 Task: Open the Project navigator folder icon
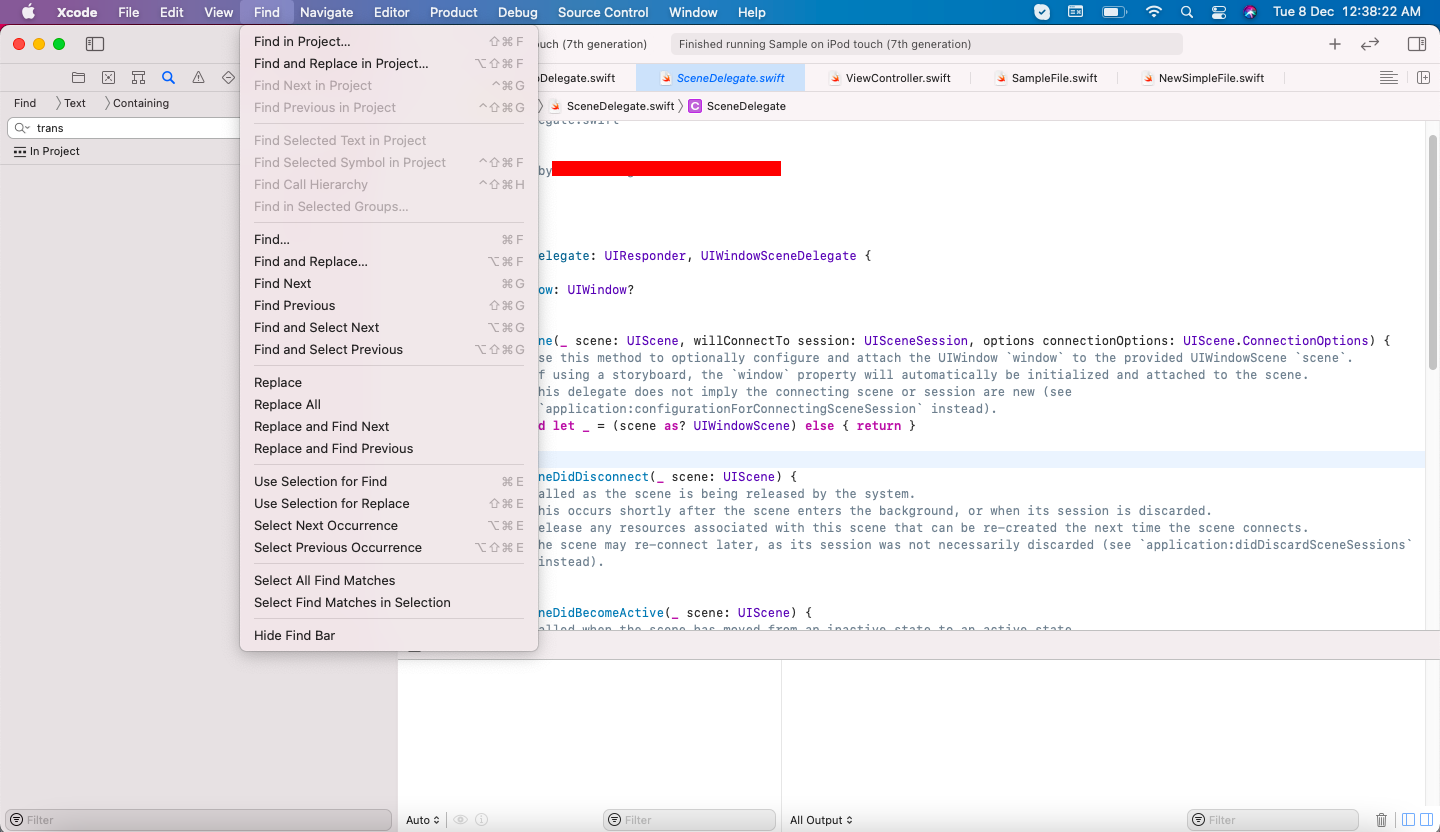(x=78, y=77)
